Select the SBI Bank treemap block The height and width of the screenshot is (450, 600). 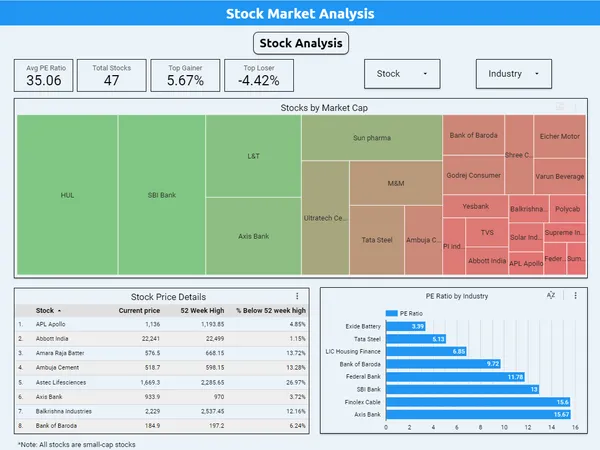[x=162, y=195]
